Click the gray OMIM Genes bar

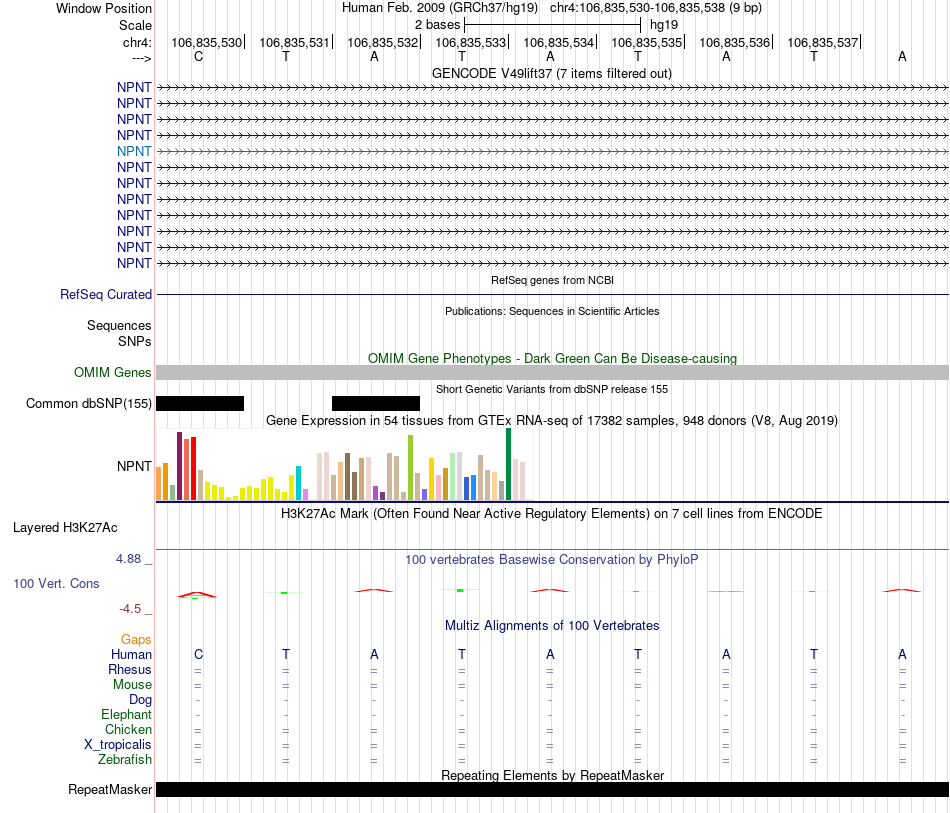(552, 373)
